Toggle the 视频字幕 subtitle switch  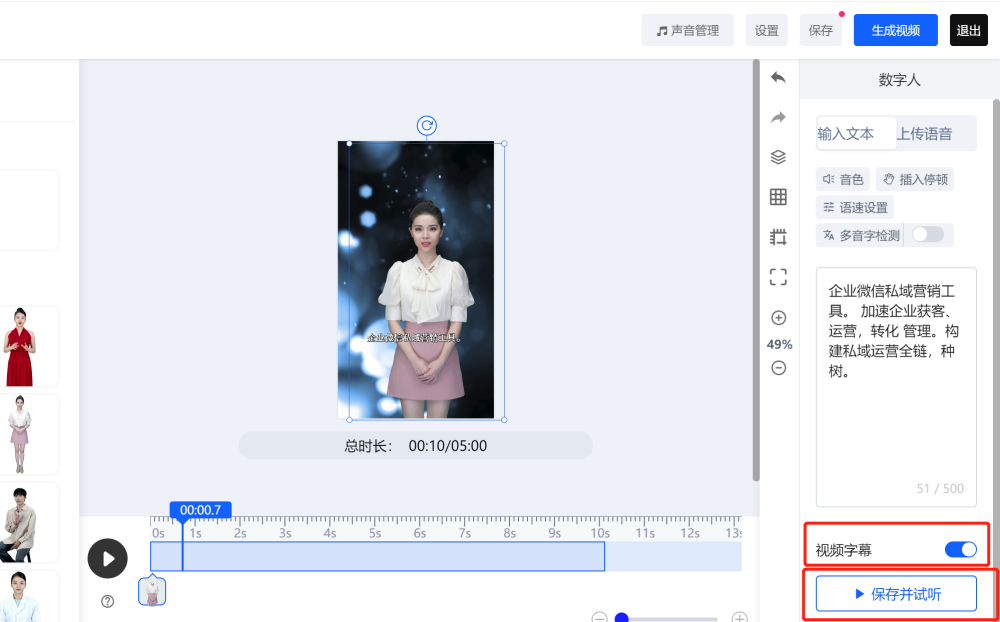[x=960, y=549]
